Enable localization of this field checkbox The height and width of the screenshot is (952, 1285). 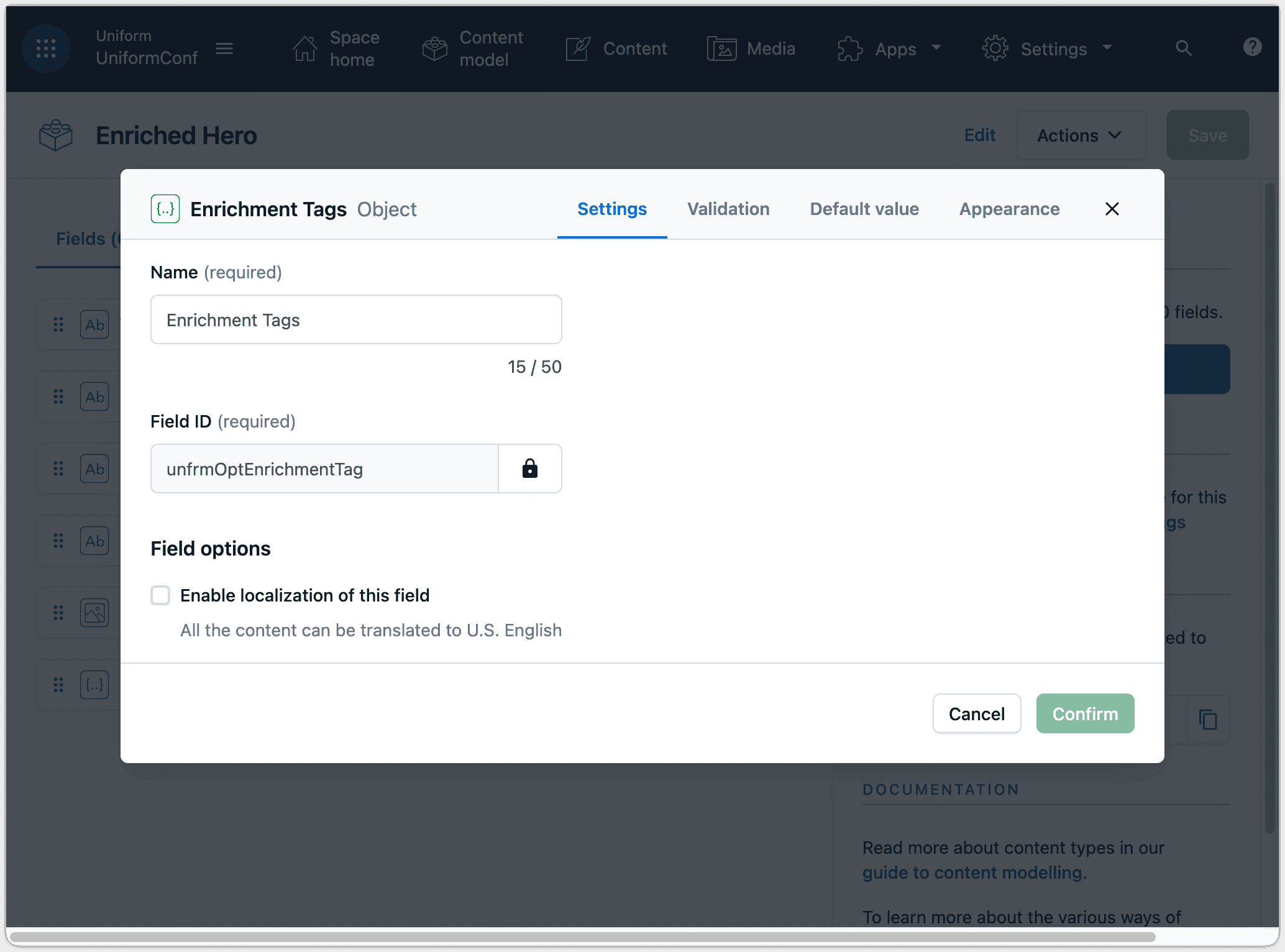tap(160, 595)
